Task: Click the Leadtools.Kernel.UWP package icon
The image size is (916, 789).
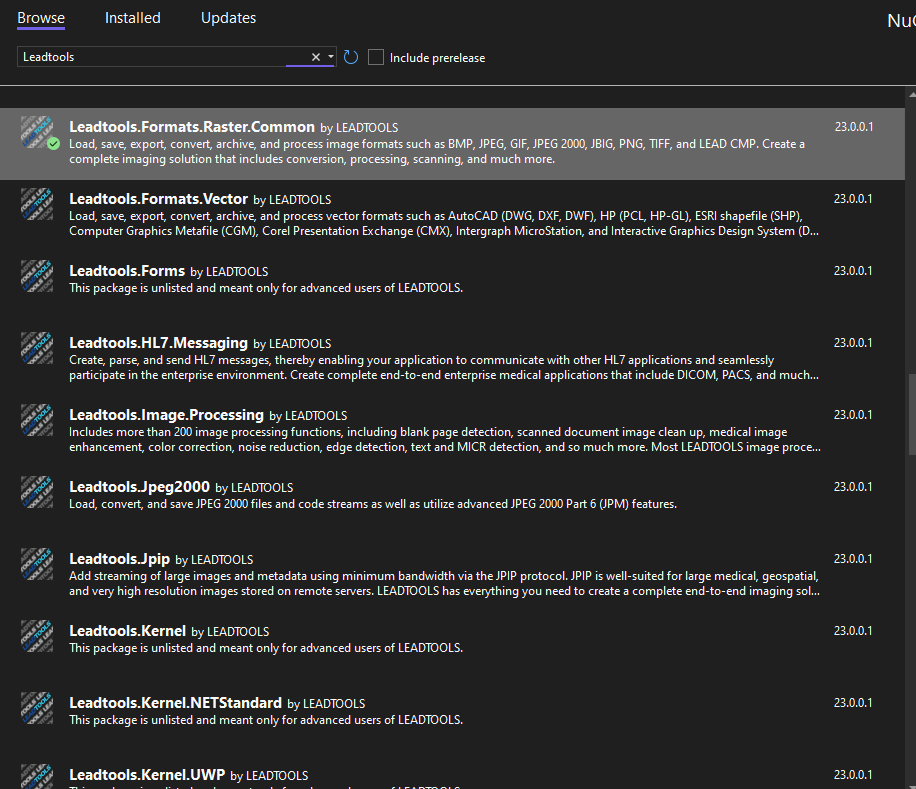Action: coord(37,776)
